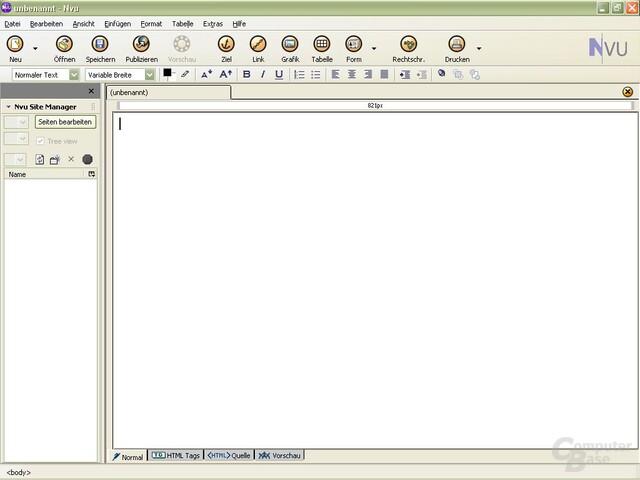The image size is (640, 480).
Task: Click the highlight pen color icon
Action: click(185, 74)
